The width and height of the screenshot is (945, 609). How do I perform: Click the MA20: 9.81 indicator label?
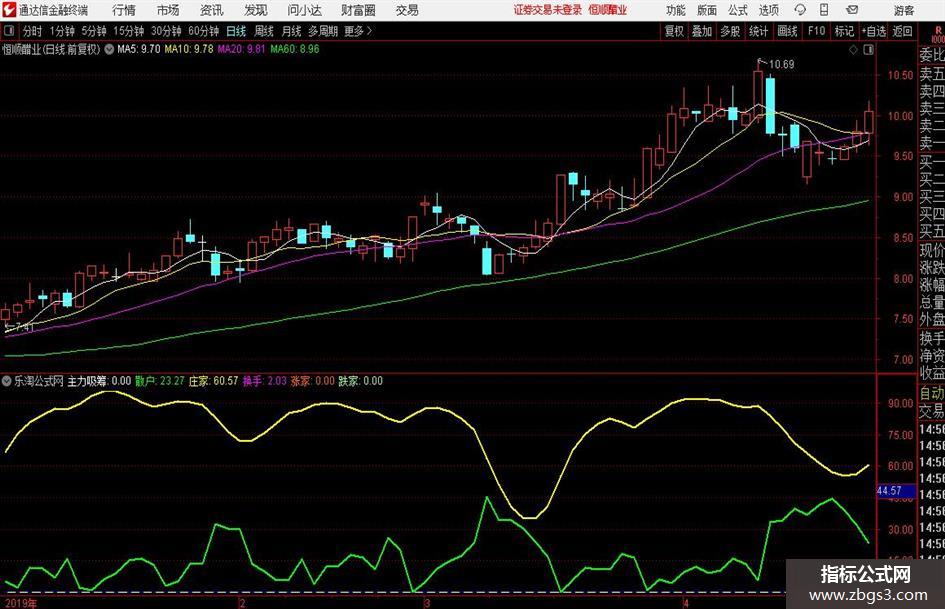(x=241, y=49)
